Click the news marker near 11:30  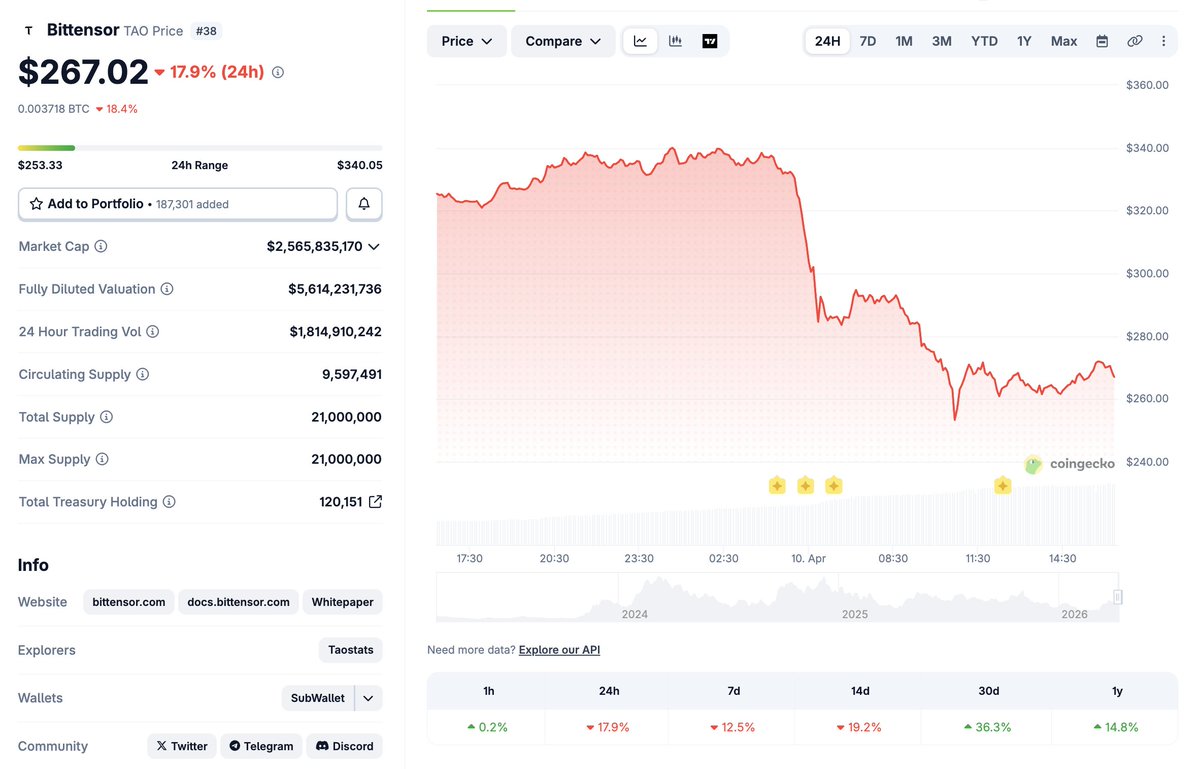coord(1002,486)
